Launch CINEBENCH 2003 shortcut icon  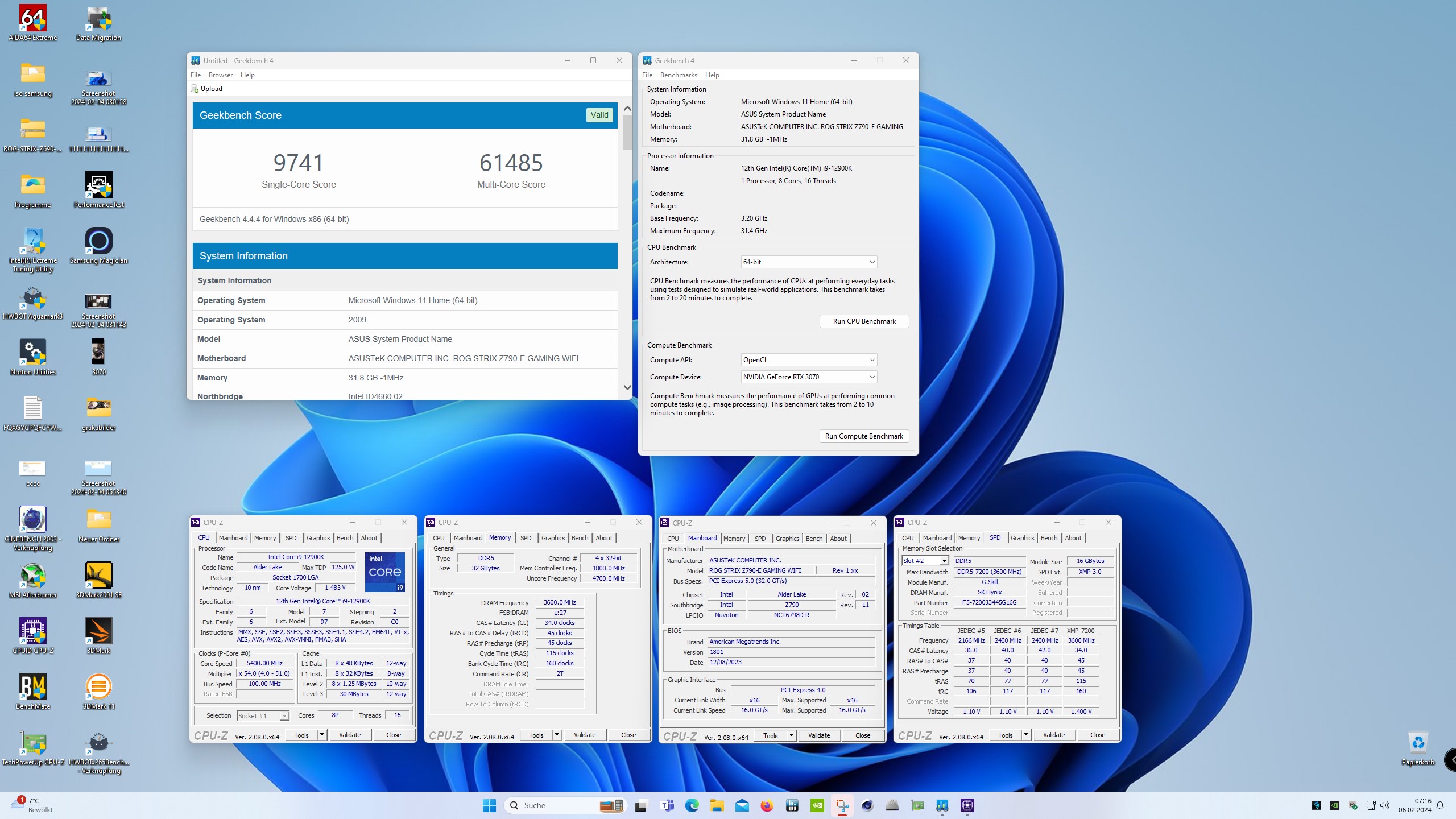pyautogui.click(x=33, y=528)
